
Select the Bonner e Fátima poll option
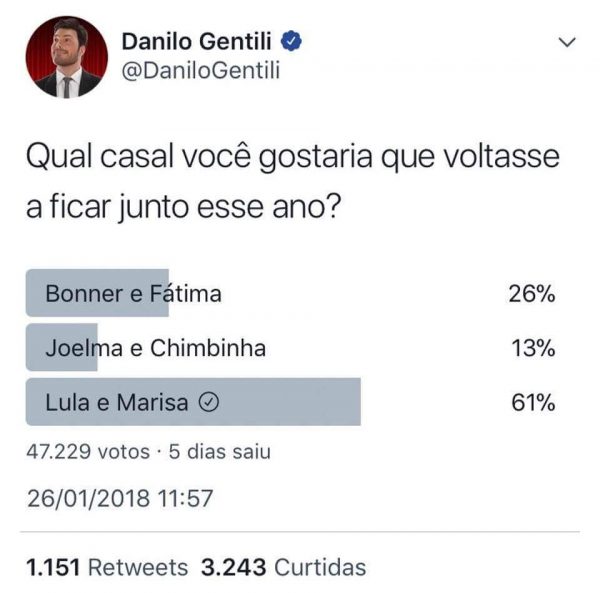(x=132, y=294)
